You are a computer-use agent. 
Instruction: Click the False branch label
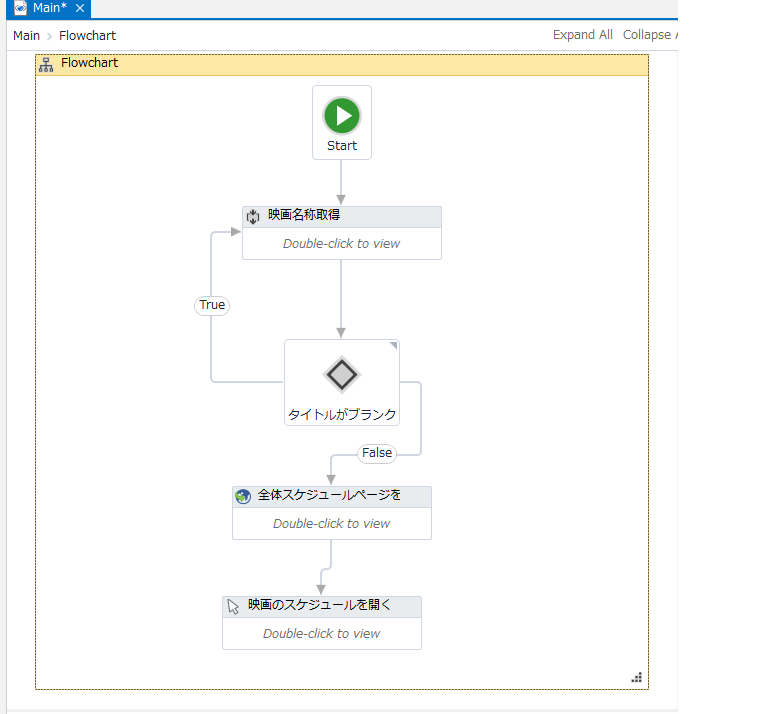(377, 453)
